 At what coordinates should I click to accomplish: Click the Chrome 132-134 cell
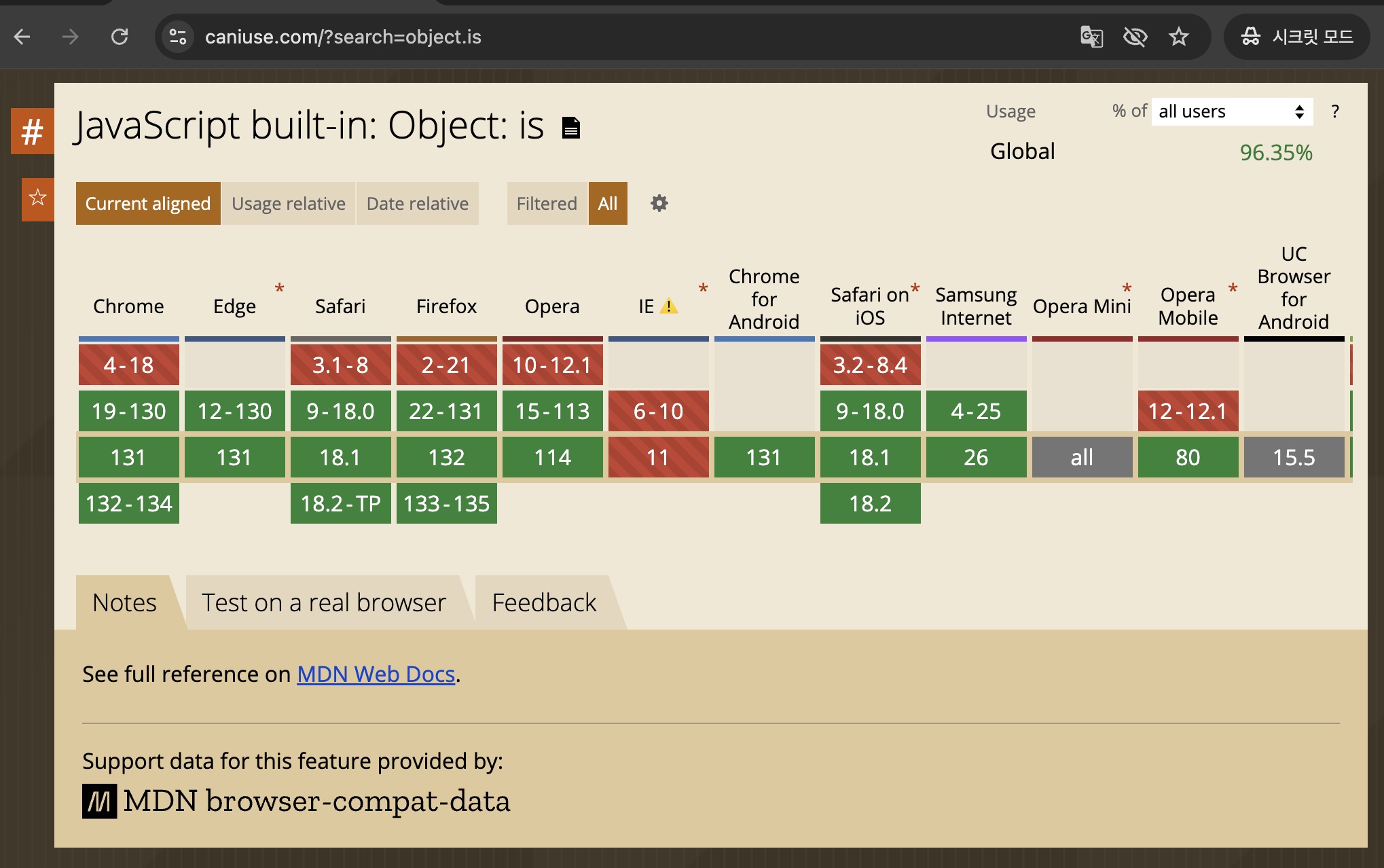point(128,503)
